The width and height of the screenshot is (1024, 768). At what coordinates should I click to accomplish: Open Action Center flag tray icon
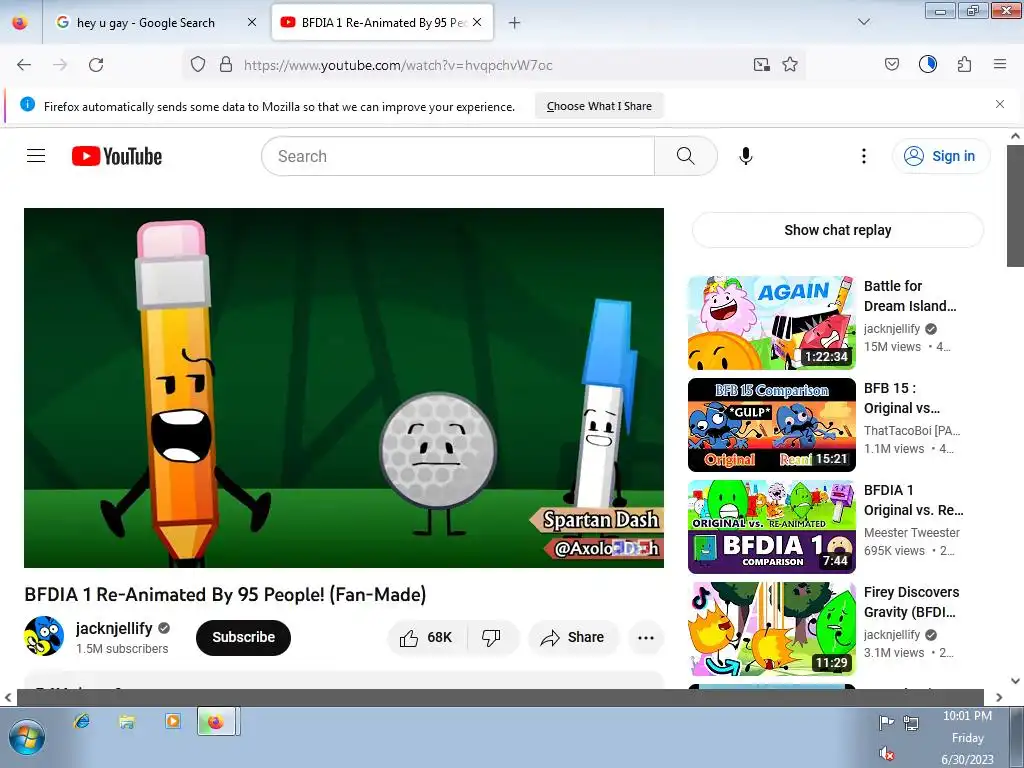click(886, 722)
